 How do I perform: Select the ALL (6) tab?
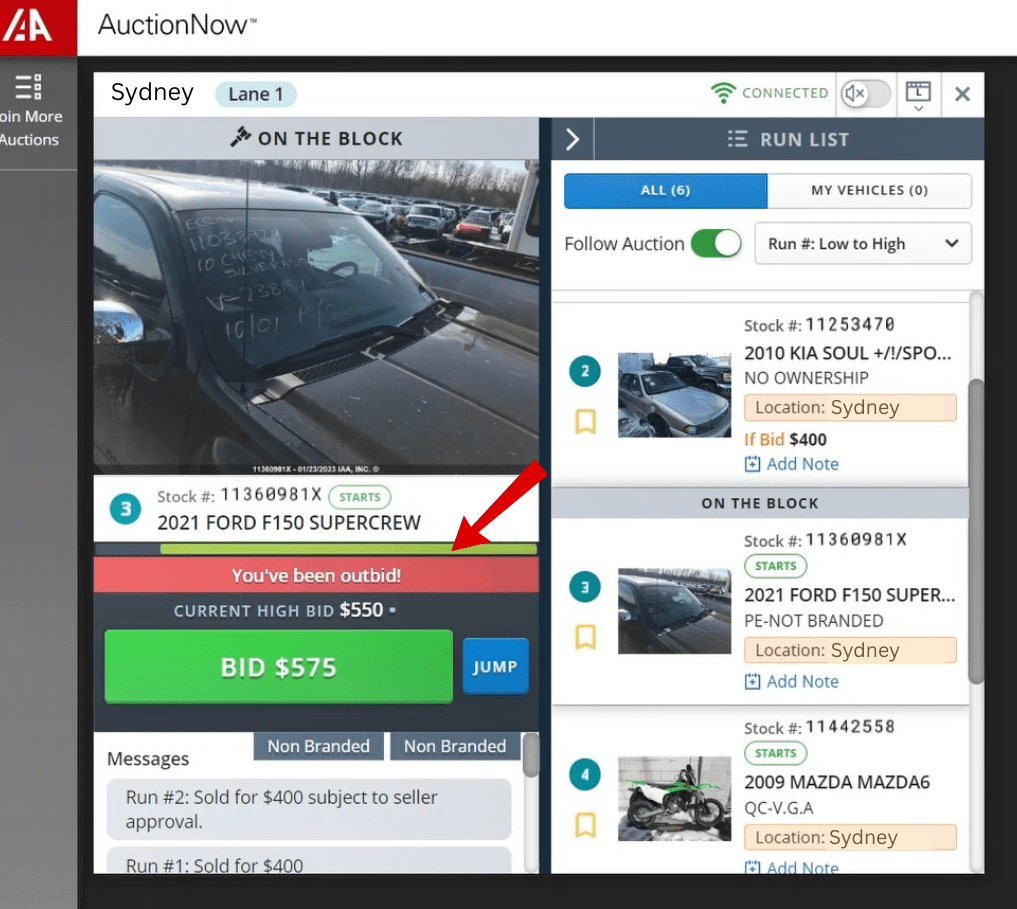tap(665, 190)
